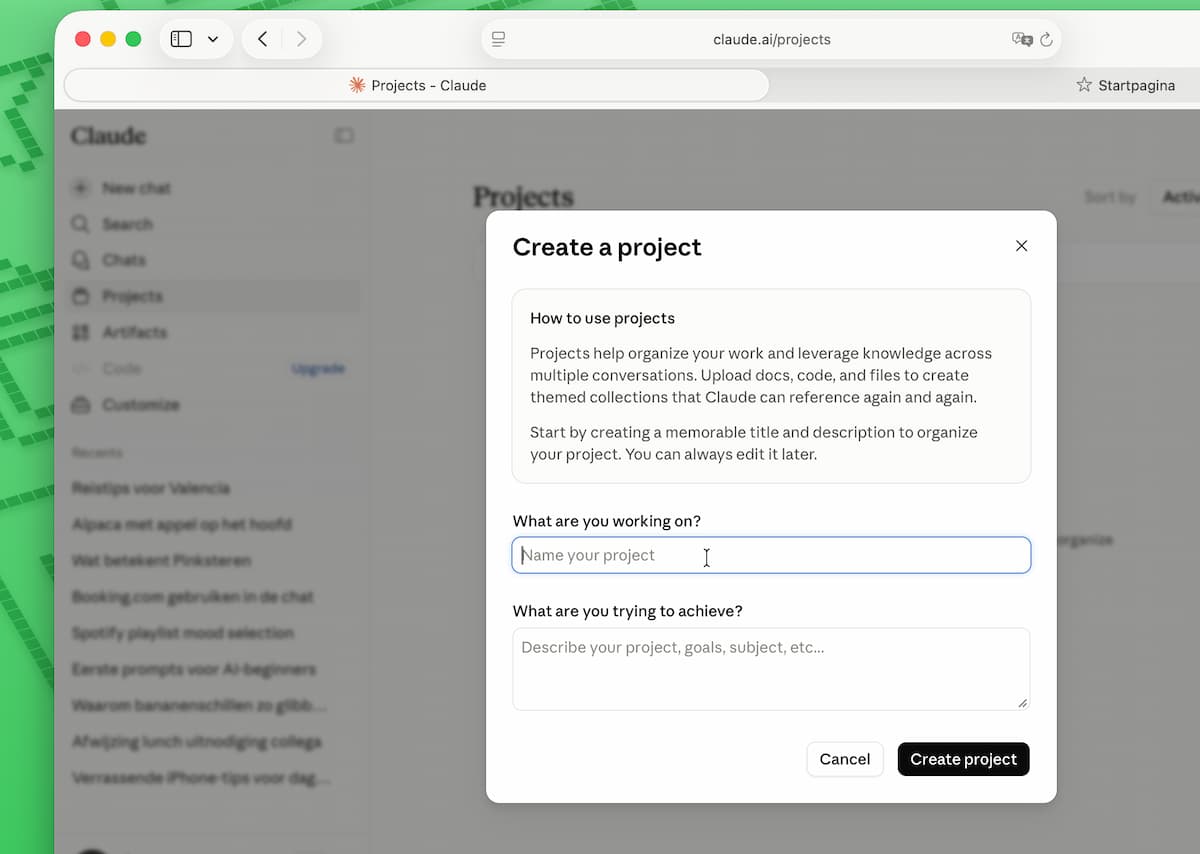The height and width of the screenshot is (854, 1200).
Task: Collapse the Claude sidebar panel icon
Action: pyautogui.click(x=344, y=135)
